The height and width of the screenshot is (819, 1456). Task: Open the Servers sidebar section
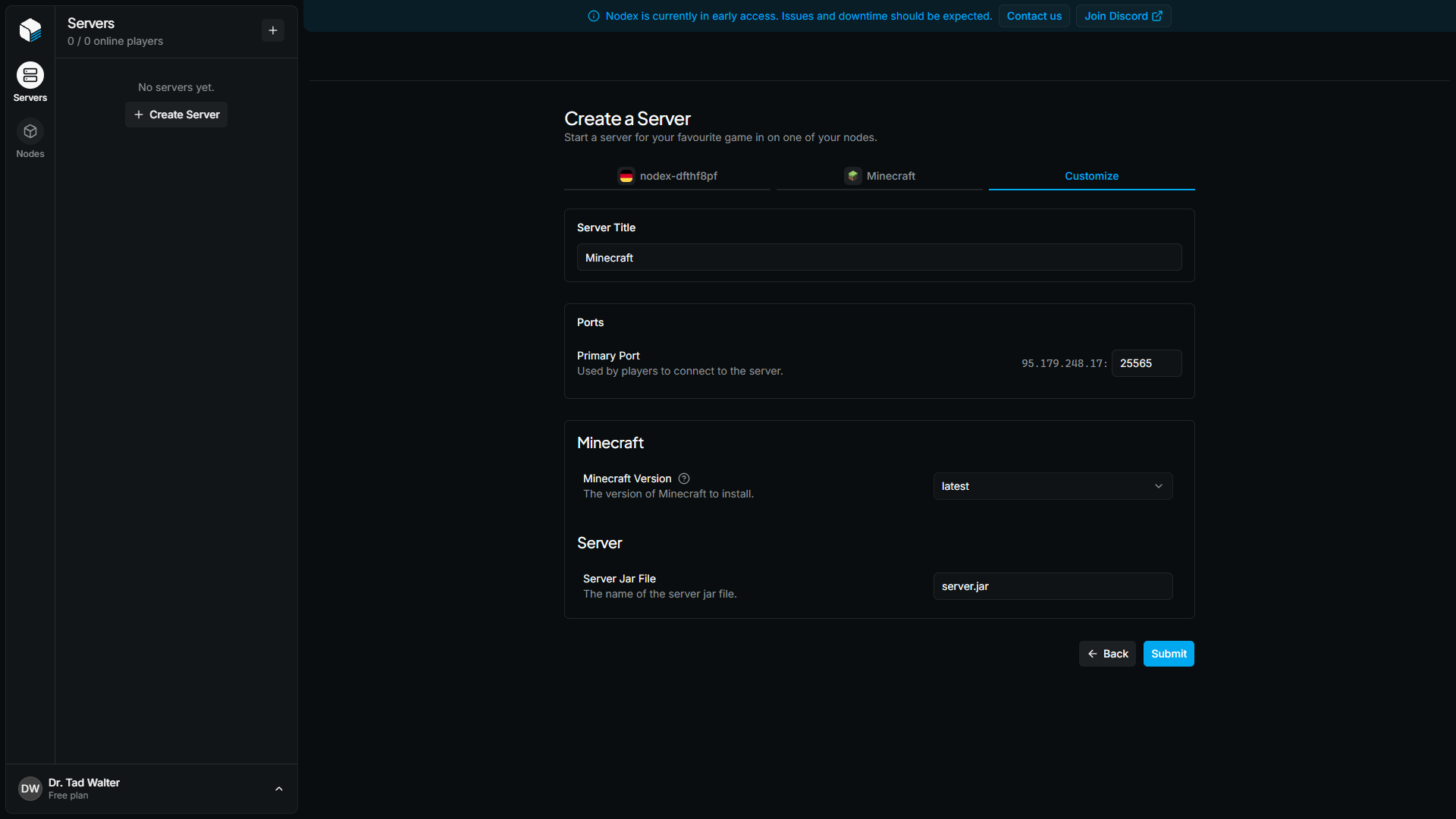click(30, 83)
